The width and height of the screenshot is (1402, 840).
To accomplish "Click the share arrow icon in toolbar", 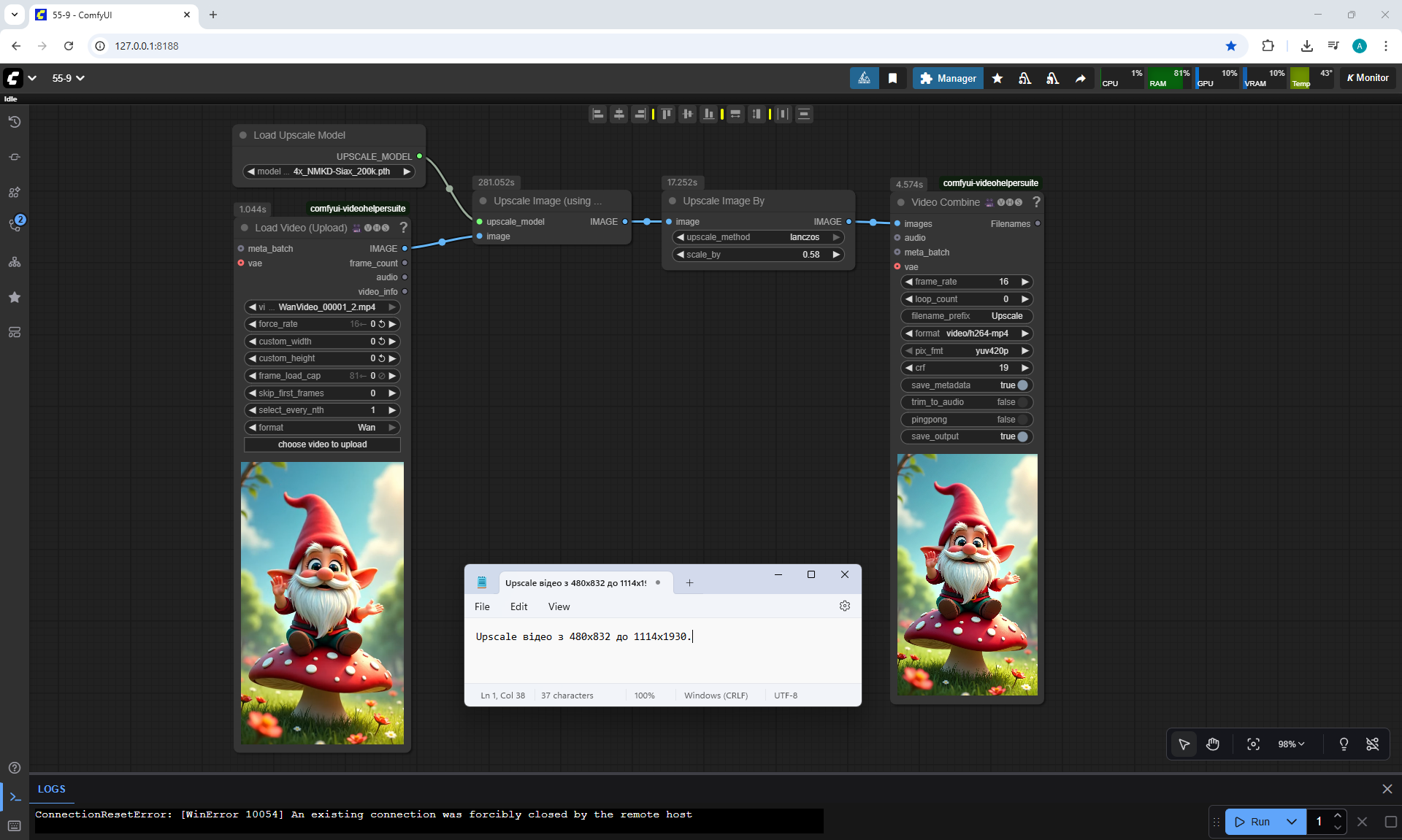I will (1080, 78).
